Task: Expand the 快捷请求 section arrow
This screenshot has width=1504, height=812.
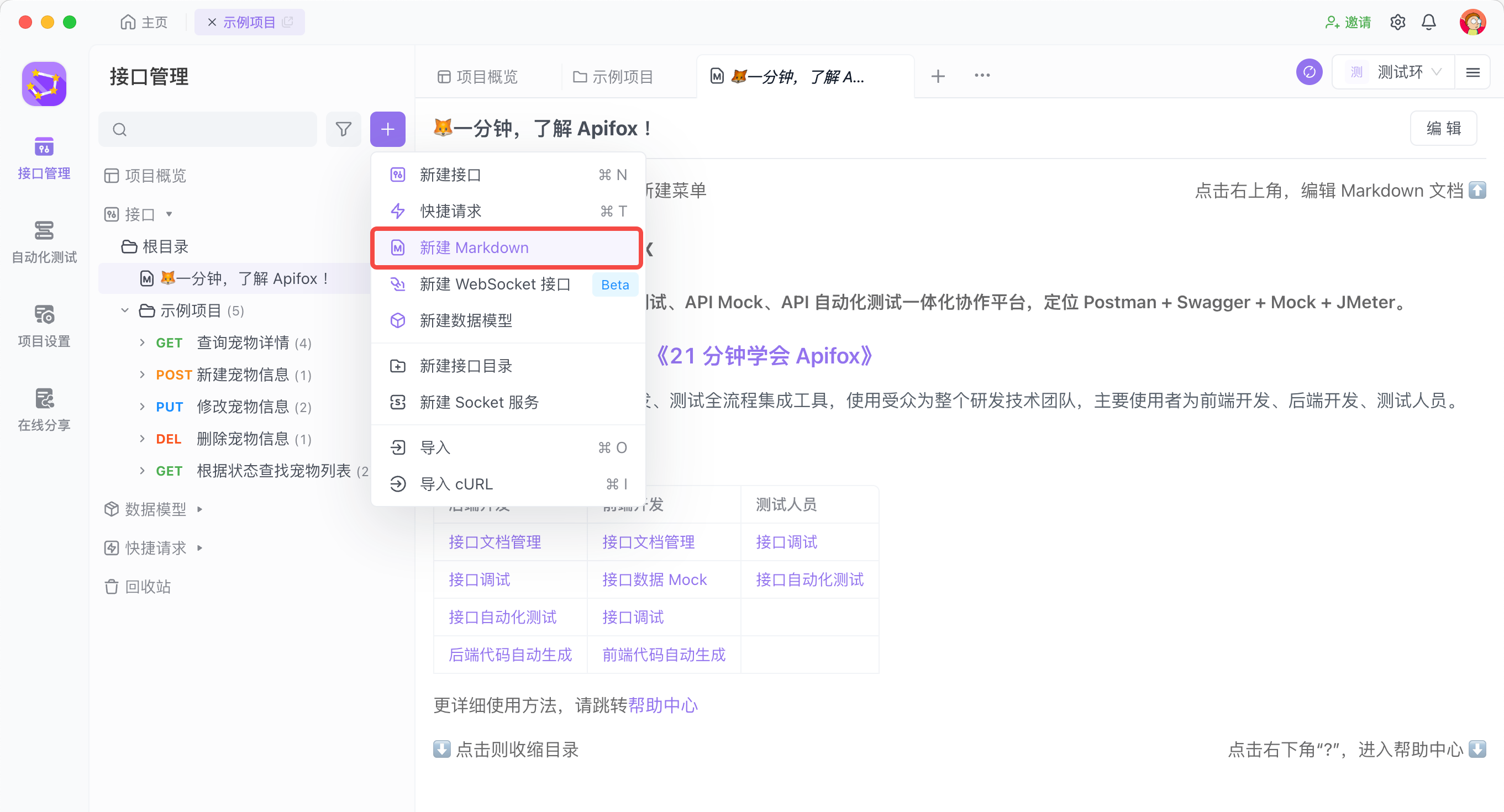Action: point(199,548)
